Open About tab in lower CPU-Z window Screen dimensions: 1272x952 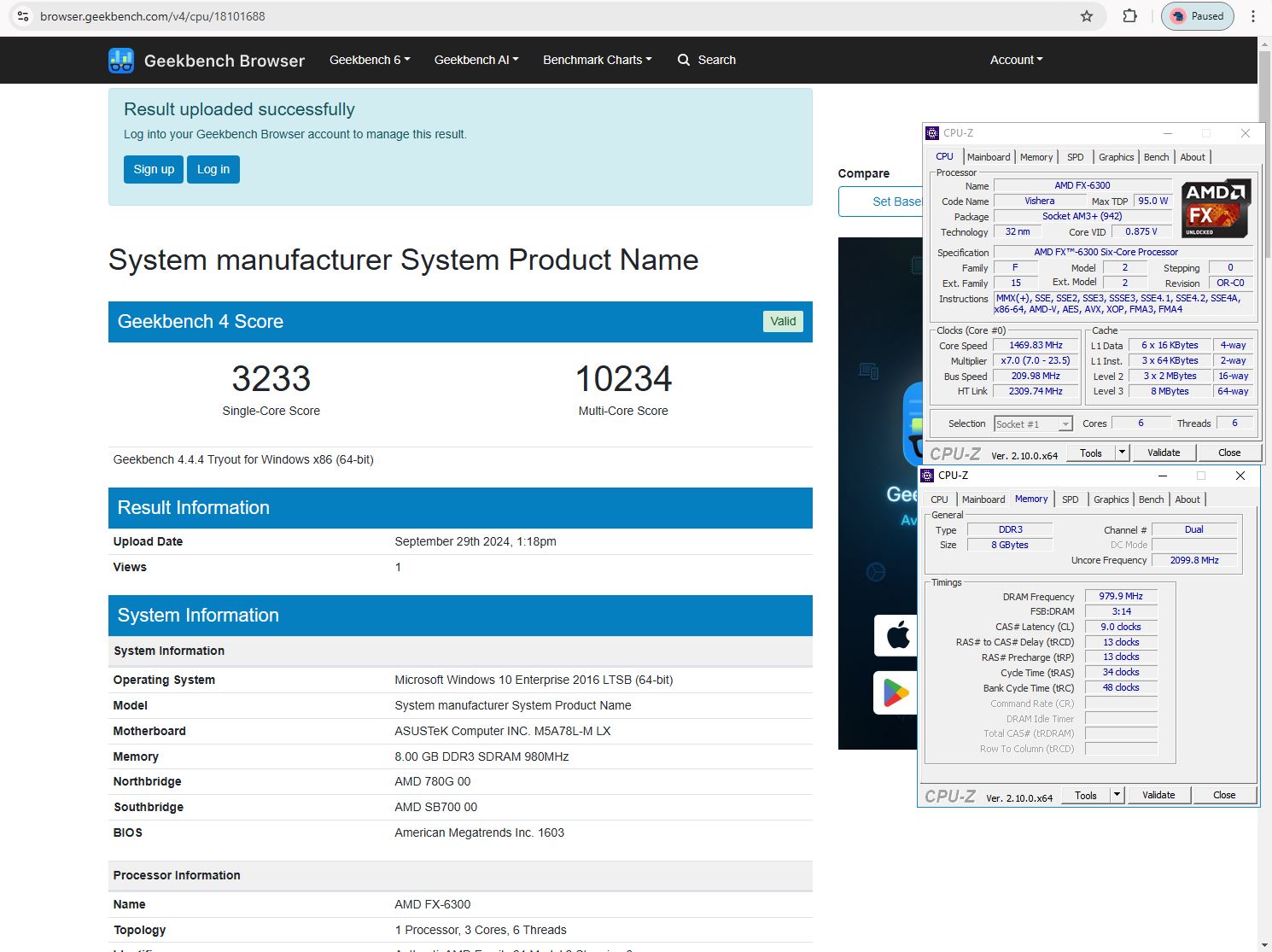point(1187,499)
